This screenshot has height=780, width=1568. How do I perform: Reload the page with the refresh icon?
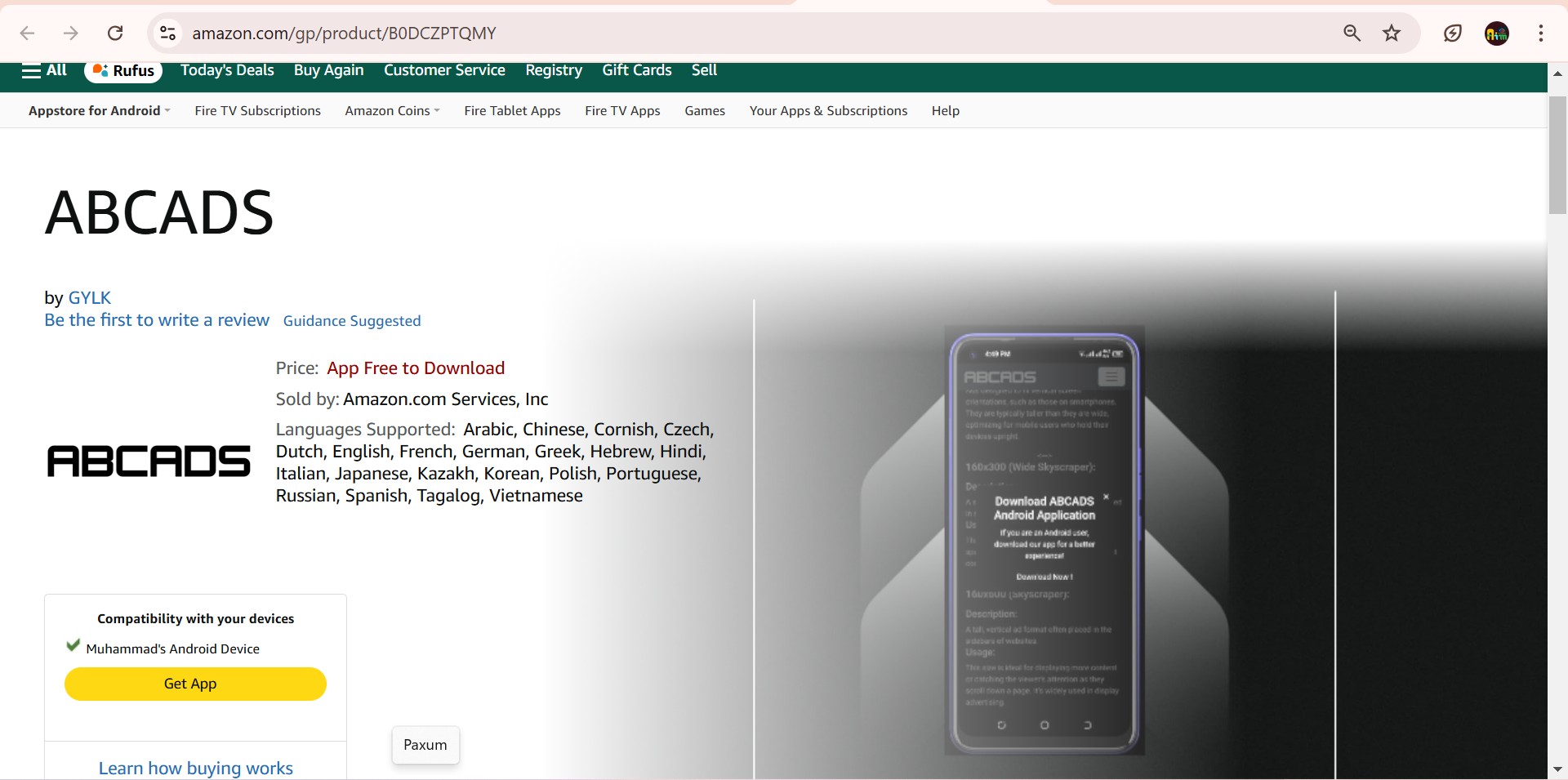(115, 33)
